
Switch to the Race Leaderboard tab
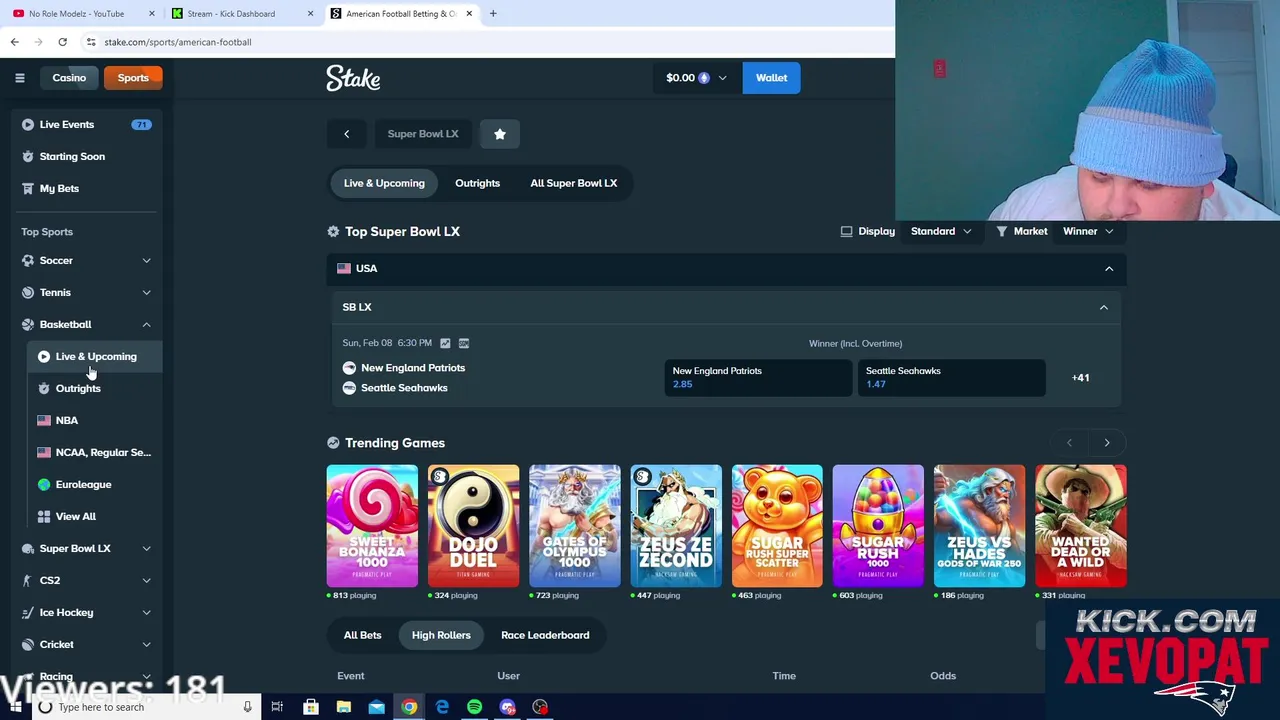coord(545,635)
